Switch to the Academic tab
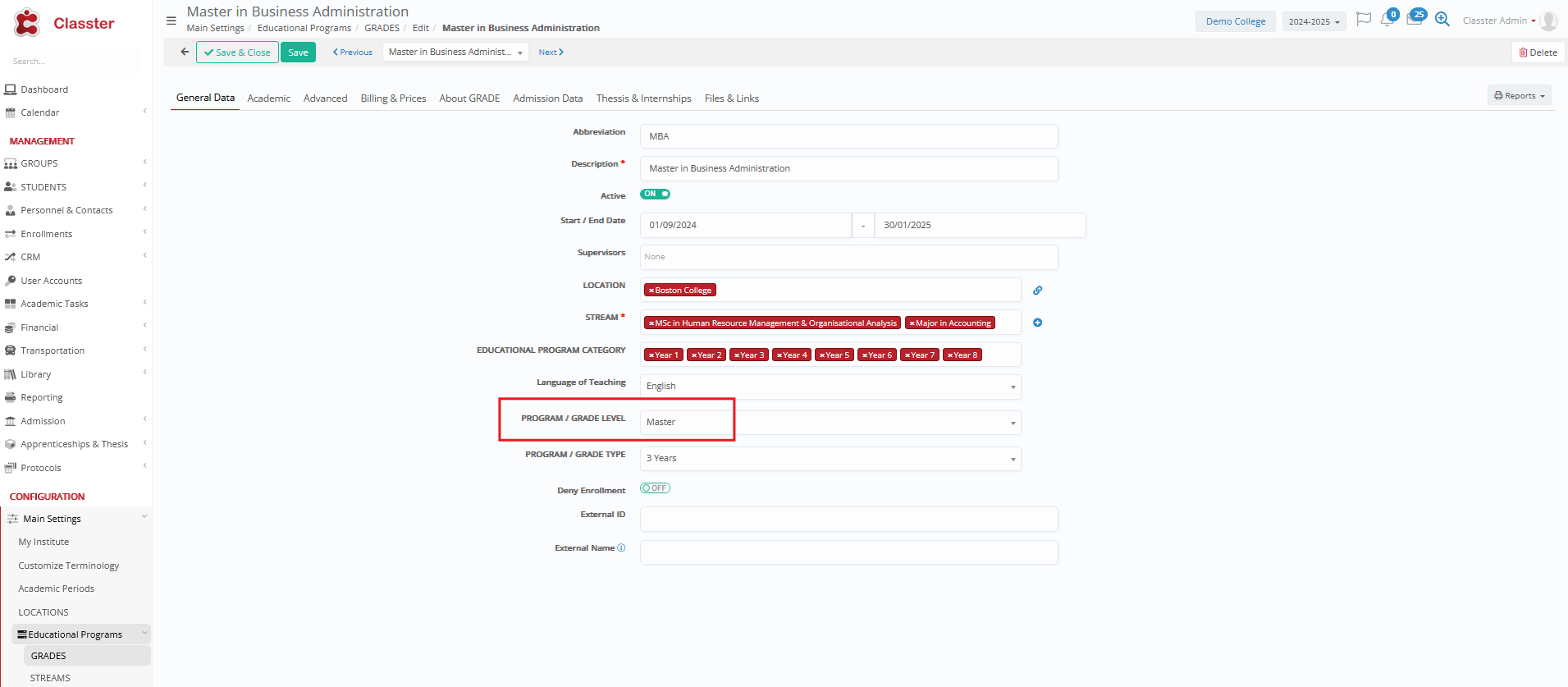Viewport: 1568px width, 687px height. 268,98
